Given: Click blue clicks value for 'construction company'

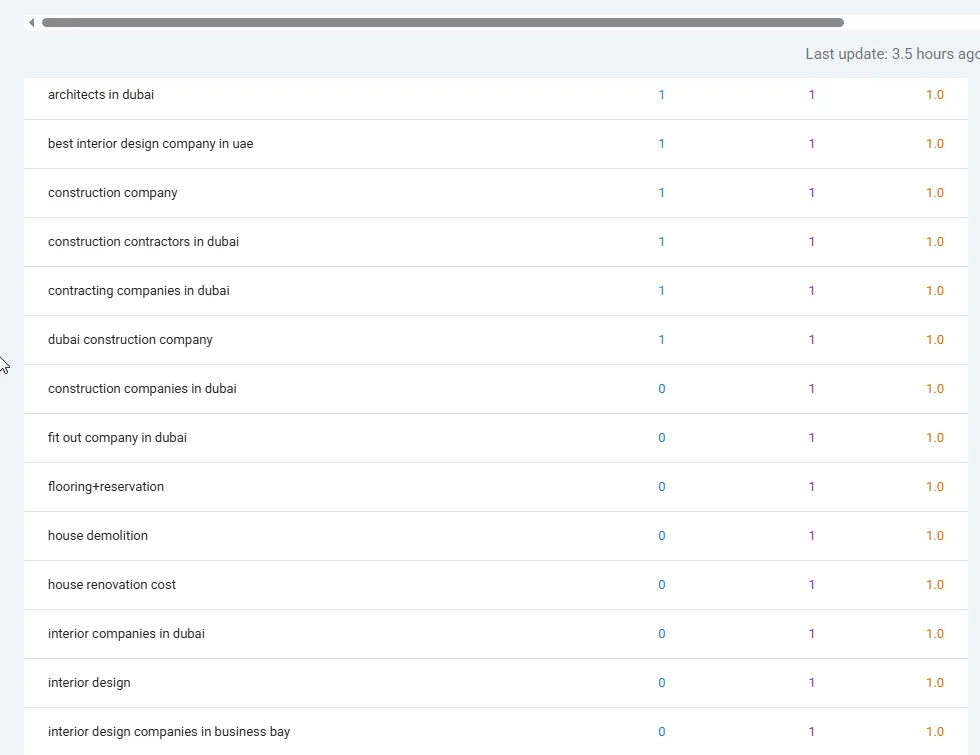Looking at the screenshot, I should click(x=661, y=192).
